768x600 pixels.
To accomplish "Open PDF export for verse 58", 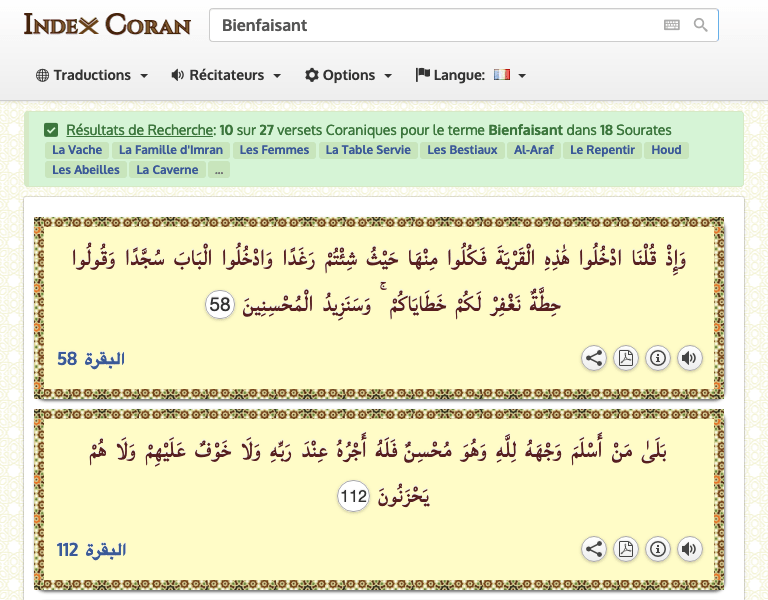I will pyautogui.click(x=626, y=358).
